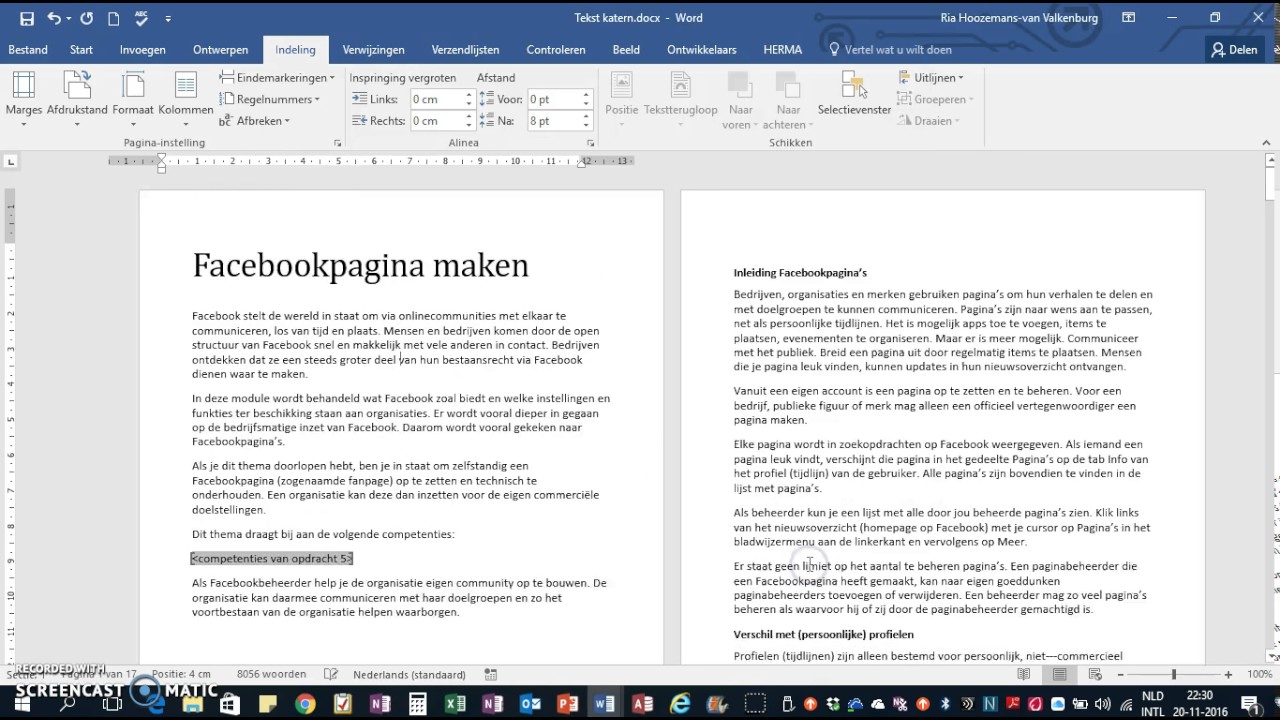Click the tab stop selector beside the ruler

[11, 161]
